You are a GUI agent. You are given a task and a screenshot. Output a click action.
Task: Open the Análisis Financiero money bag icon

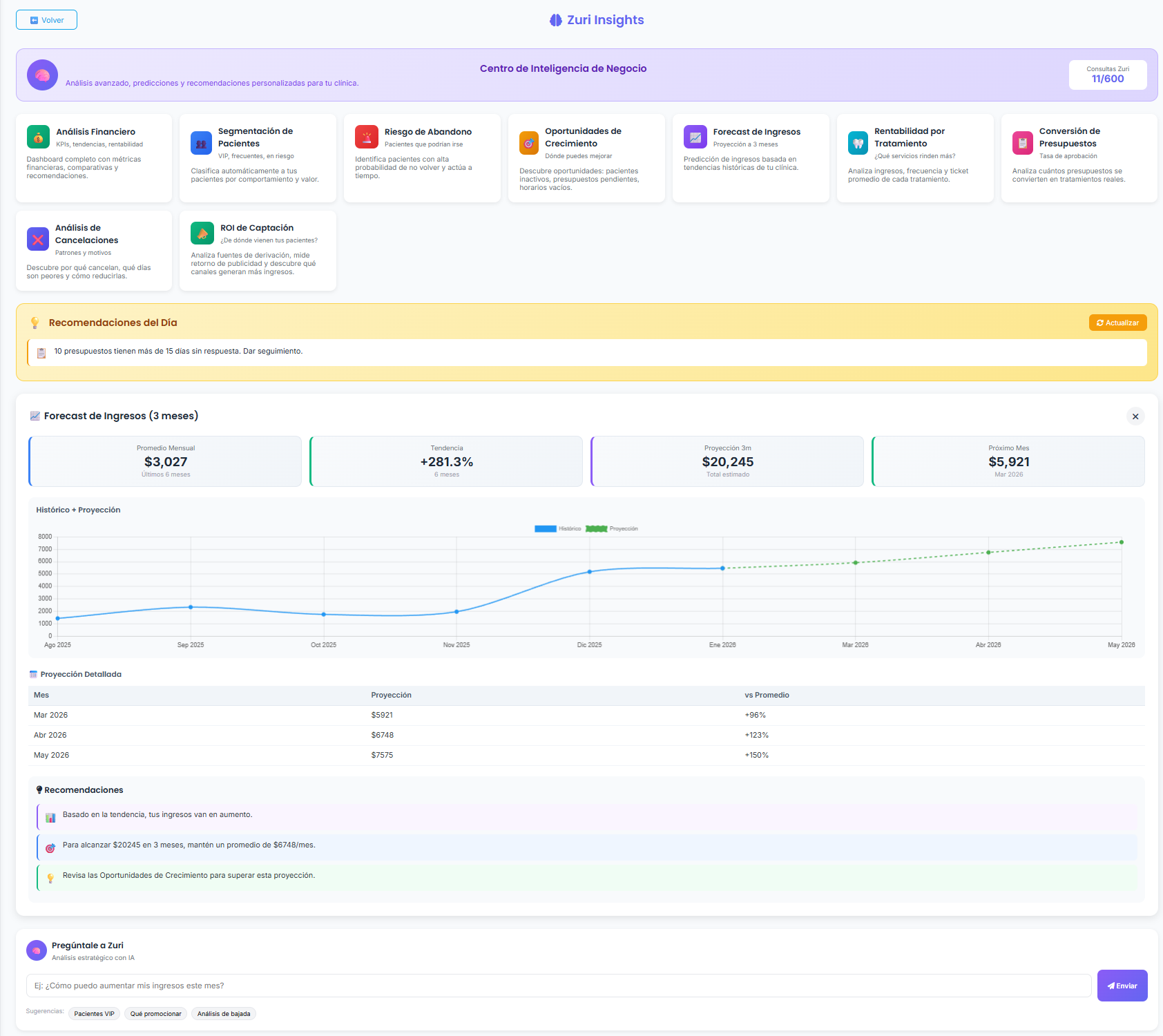point(38,137)
